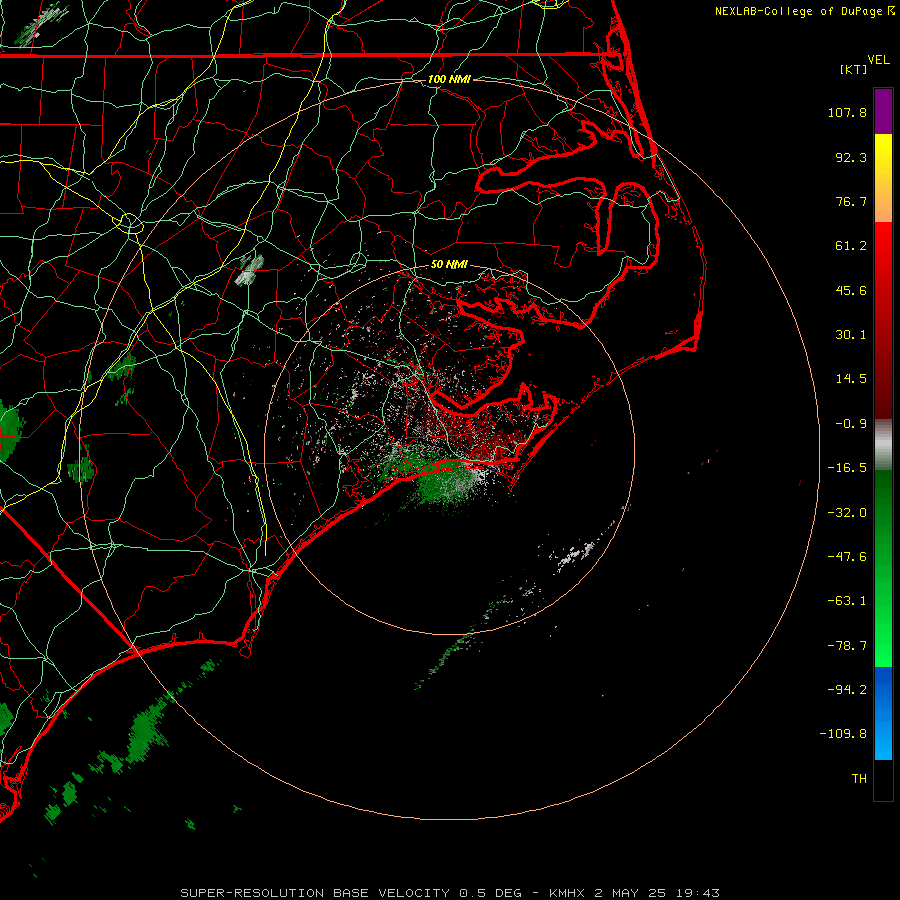Click the 100 NMI range ring label
This screenshot has height=900, width=900.
point(449,79)
